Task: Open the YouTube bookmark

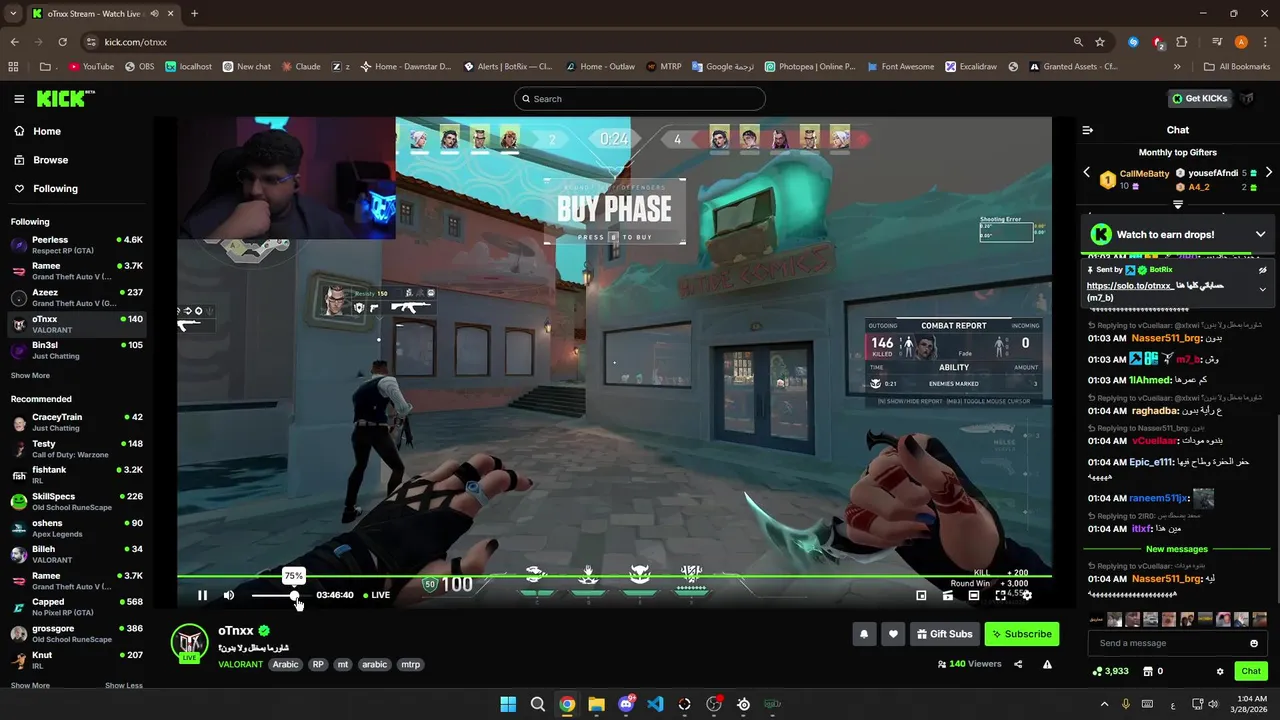Action: click(x=91, y=67)
